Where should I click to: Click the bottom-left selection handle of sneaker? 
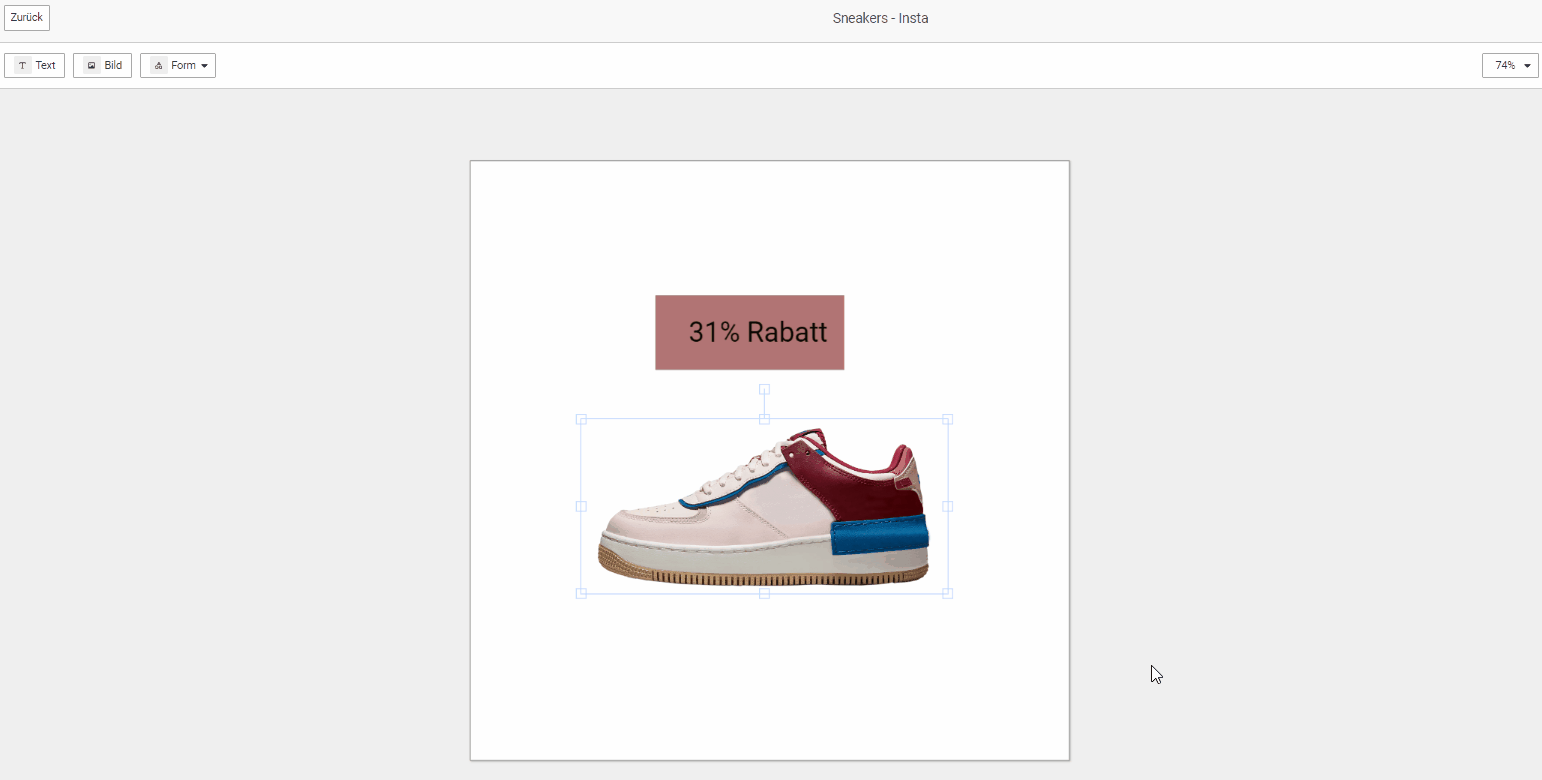point(581,594)
